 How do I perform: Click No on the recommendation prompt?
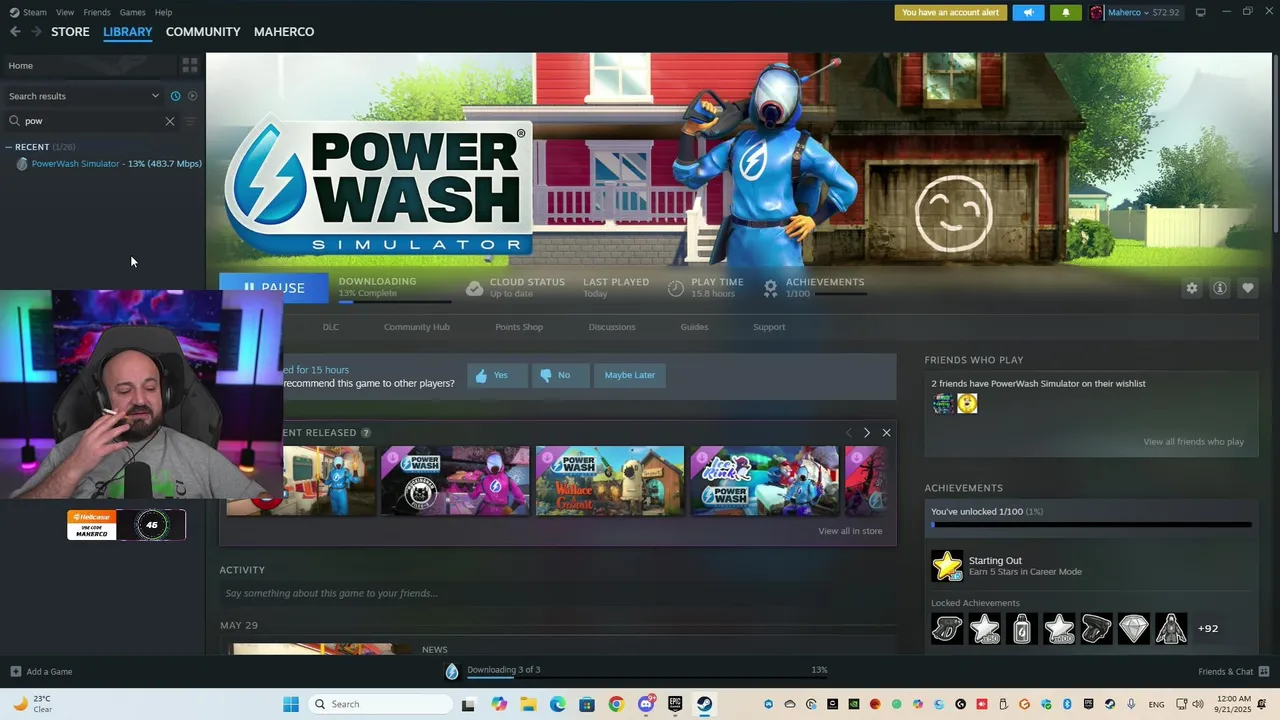coord(561,375)
